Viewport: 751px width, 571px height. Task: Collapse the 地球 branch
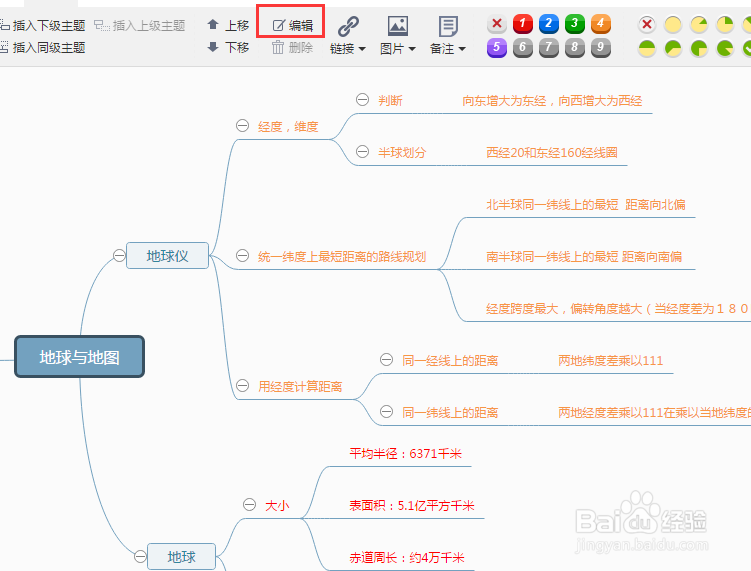tap(140, 556)
